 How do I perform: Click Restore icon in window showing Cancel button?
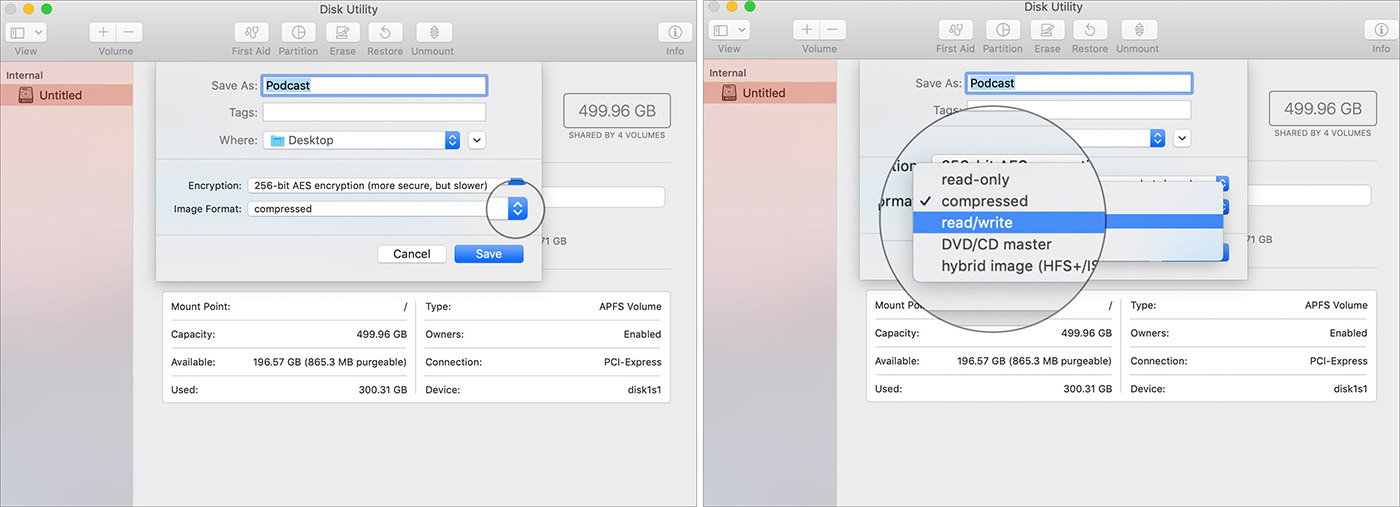pyautogui.click(x=386, y=32)
